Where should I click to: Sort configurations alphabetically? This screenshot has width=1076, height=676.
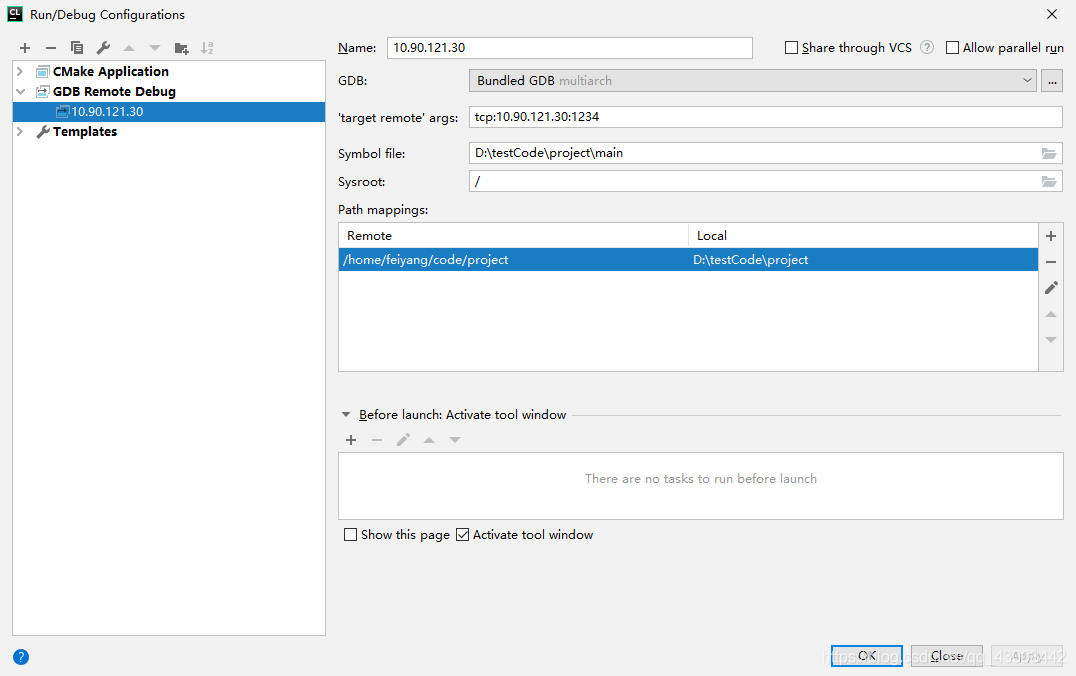tap(207, 48)
